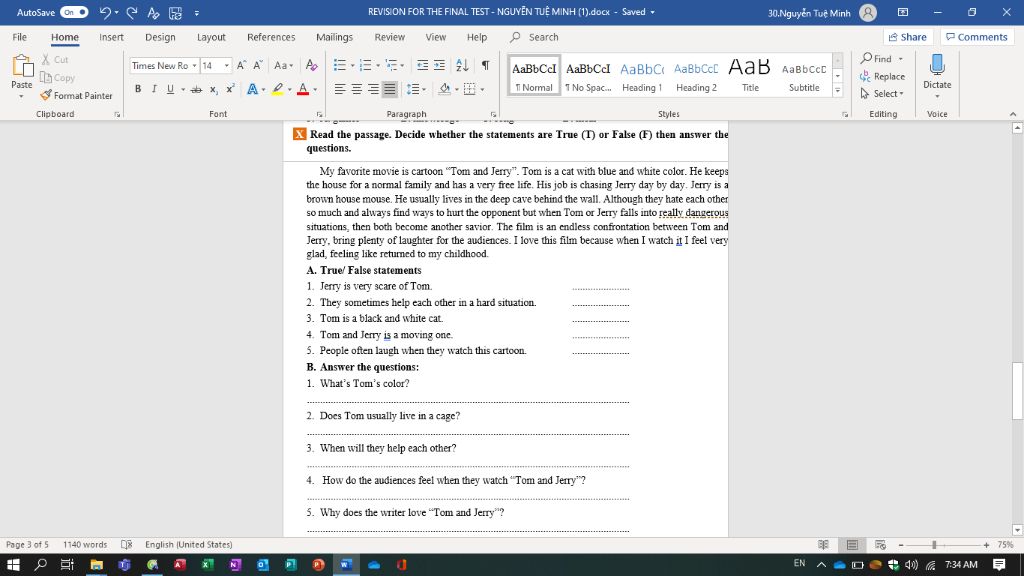This screenshot has width=1024, height=576.
Task: Open the font name dropdown
Action: click(195, 65)
